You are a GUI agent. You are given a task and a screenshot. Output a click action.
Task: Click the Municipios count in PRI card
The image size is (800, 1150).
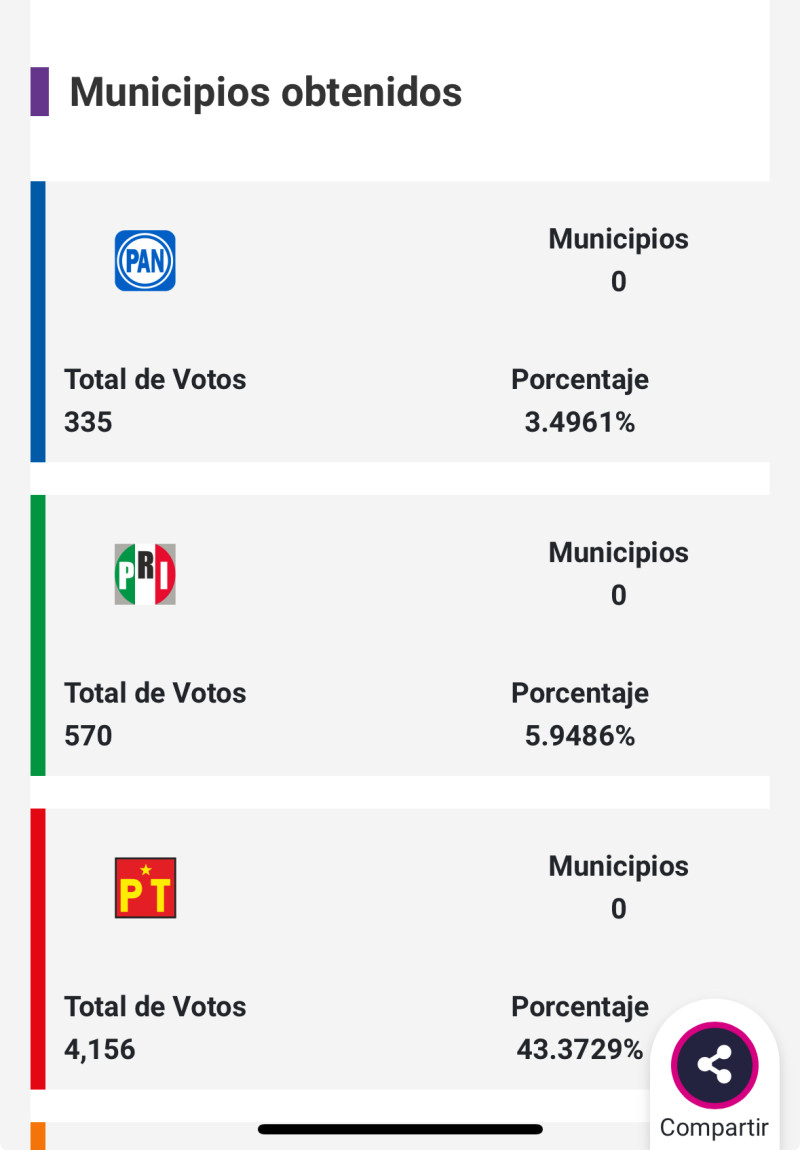point(619,596)
